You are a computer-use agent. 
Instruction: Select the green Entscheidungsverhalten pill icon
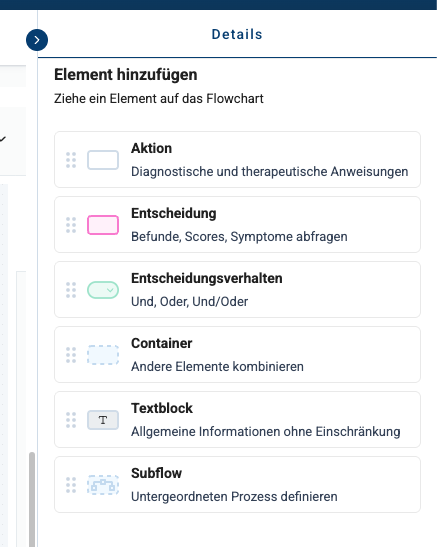coord(103,290)
